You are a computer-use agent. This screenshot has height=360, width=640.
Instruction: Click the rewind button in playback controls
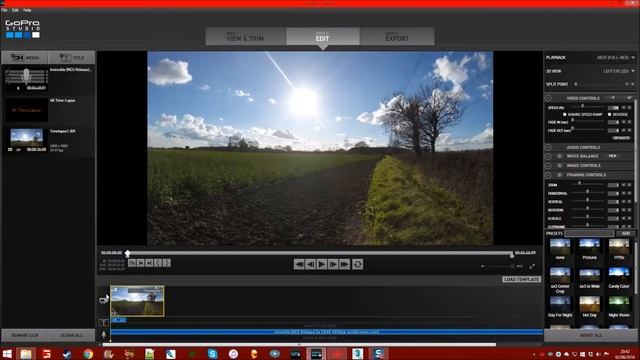[299, 264]
